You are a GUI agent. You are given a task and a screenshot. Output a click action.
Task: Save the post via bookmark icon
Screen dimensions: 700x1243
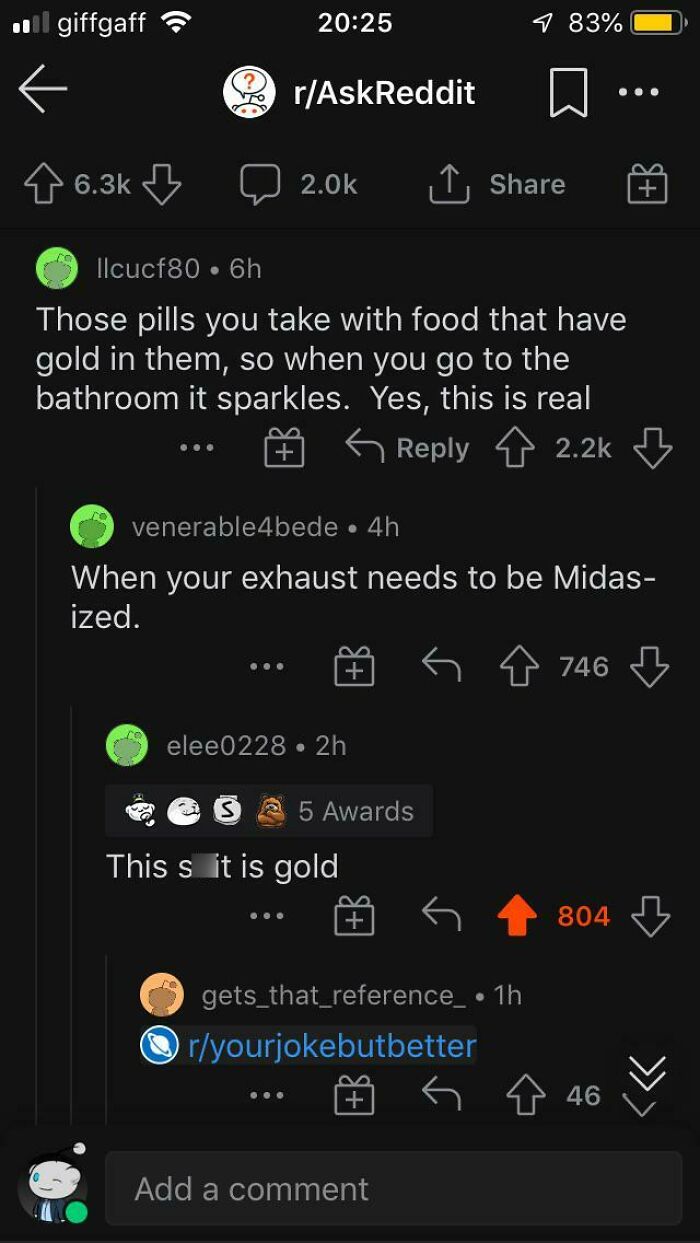567,92
